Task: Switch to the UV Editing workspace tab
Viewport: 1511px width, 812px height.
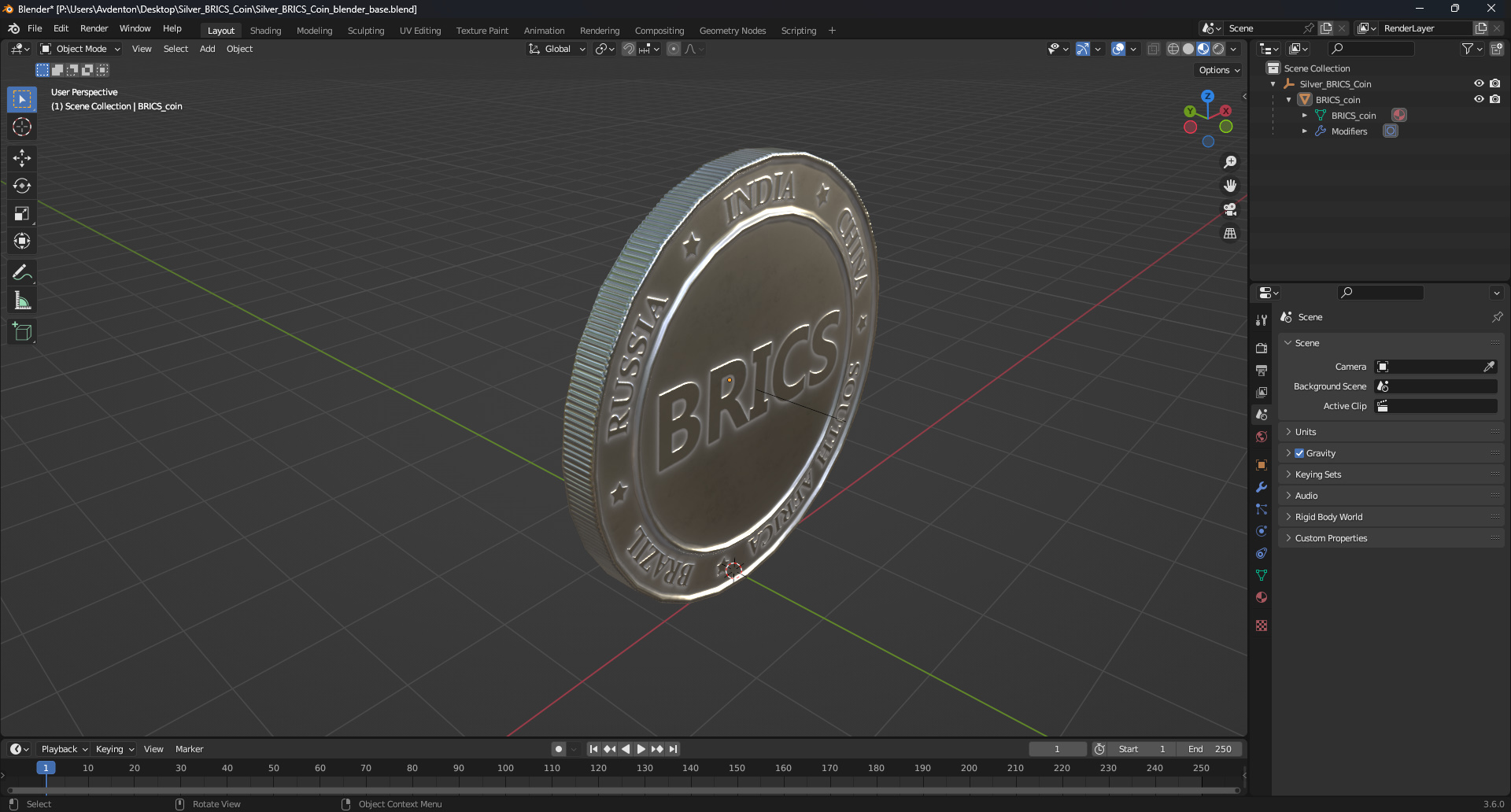Action: 420,31
